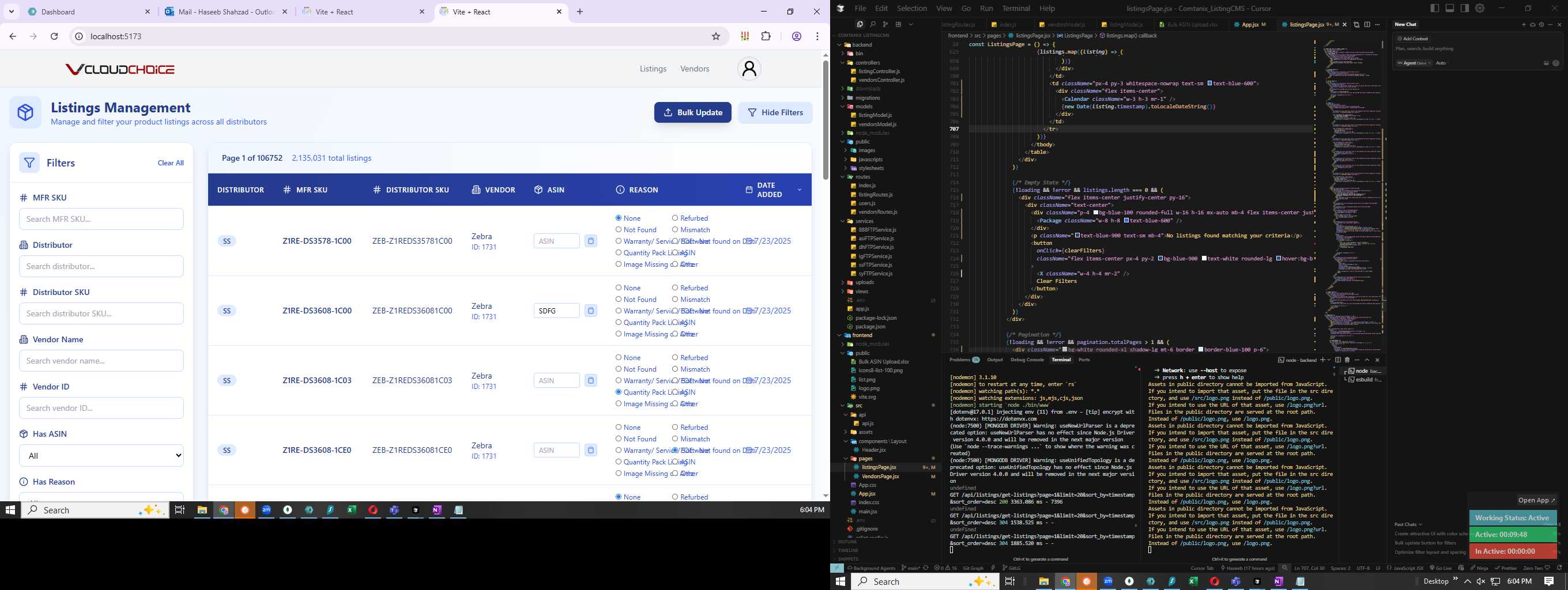The width and height of the screenshot is (1568, 590).
Task: Expand the migrations folder
Action: [843, 98]
